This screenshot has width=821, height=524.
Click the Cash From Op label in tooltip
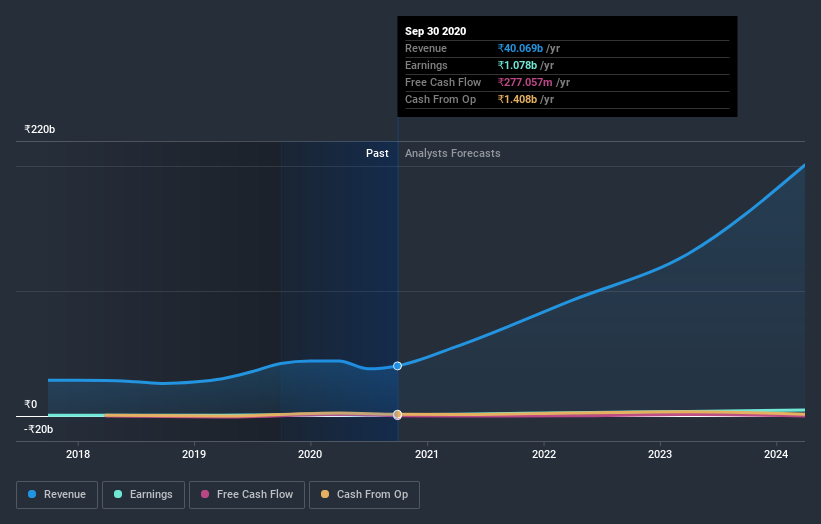point(440,99)
